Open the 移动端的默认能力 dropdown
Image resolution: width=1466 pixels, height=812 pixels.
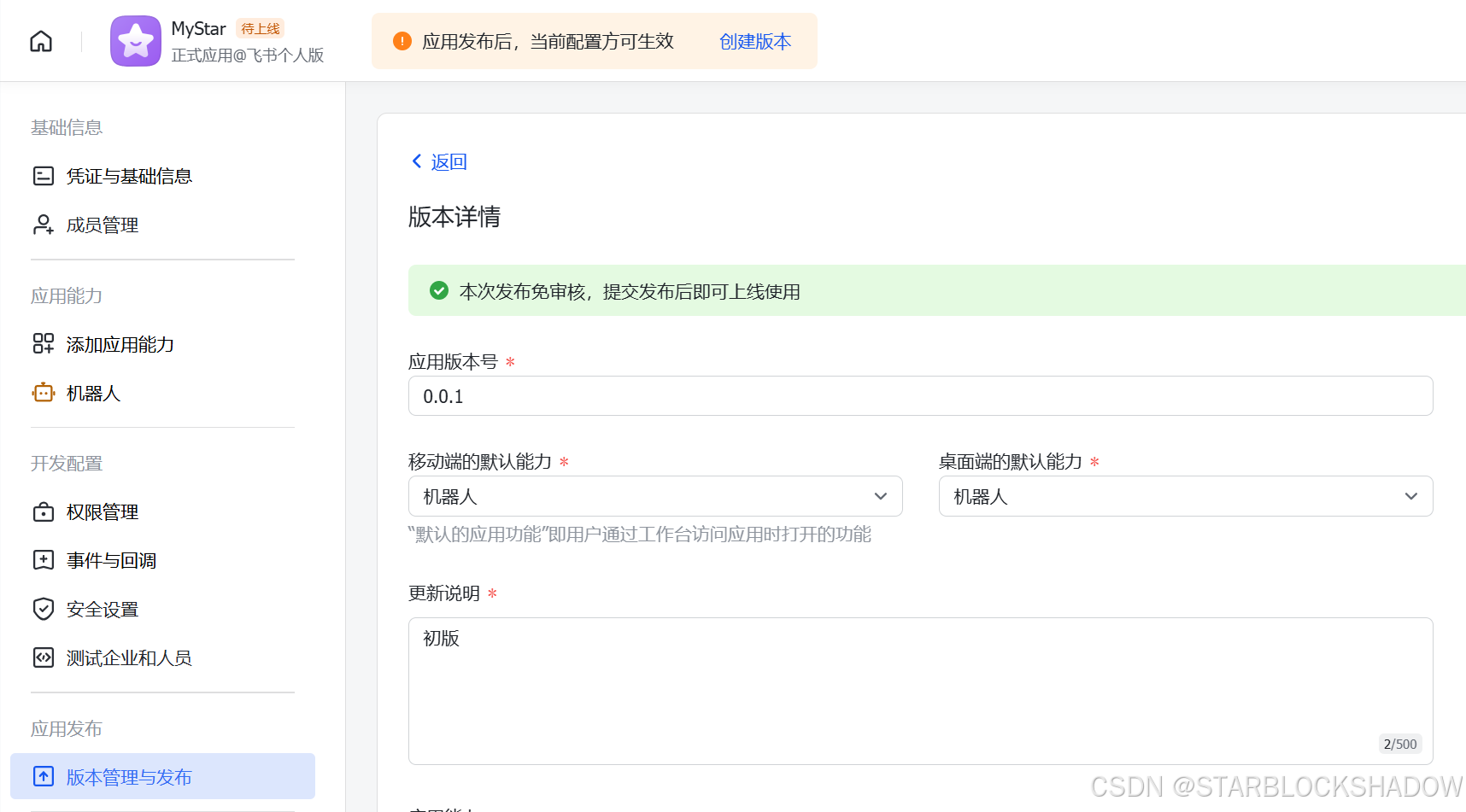(x=880, y=496)
